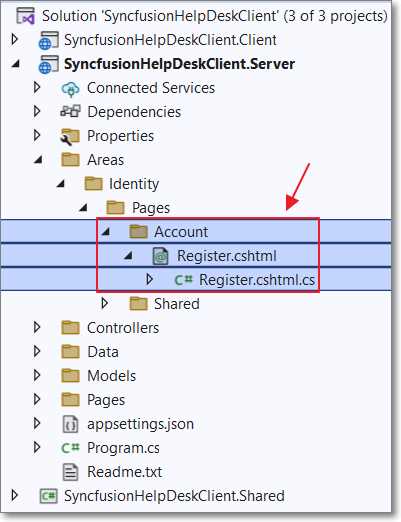401x522 pixels.
Task: Click the Visual Studio solution icon
Action: click(26, 16)
